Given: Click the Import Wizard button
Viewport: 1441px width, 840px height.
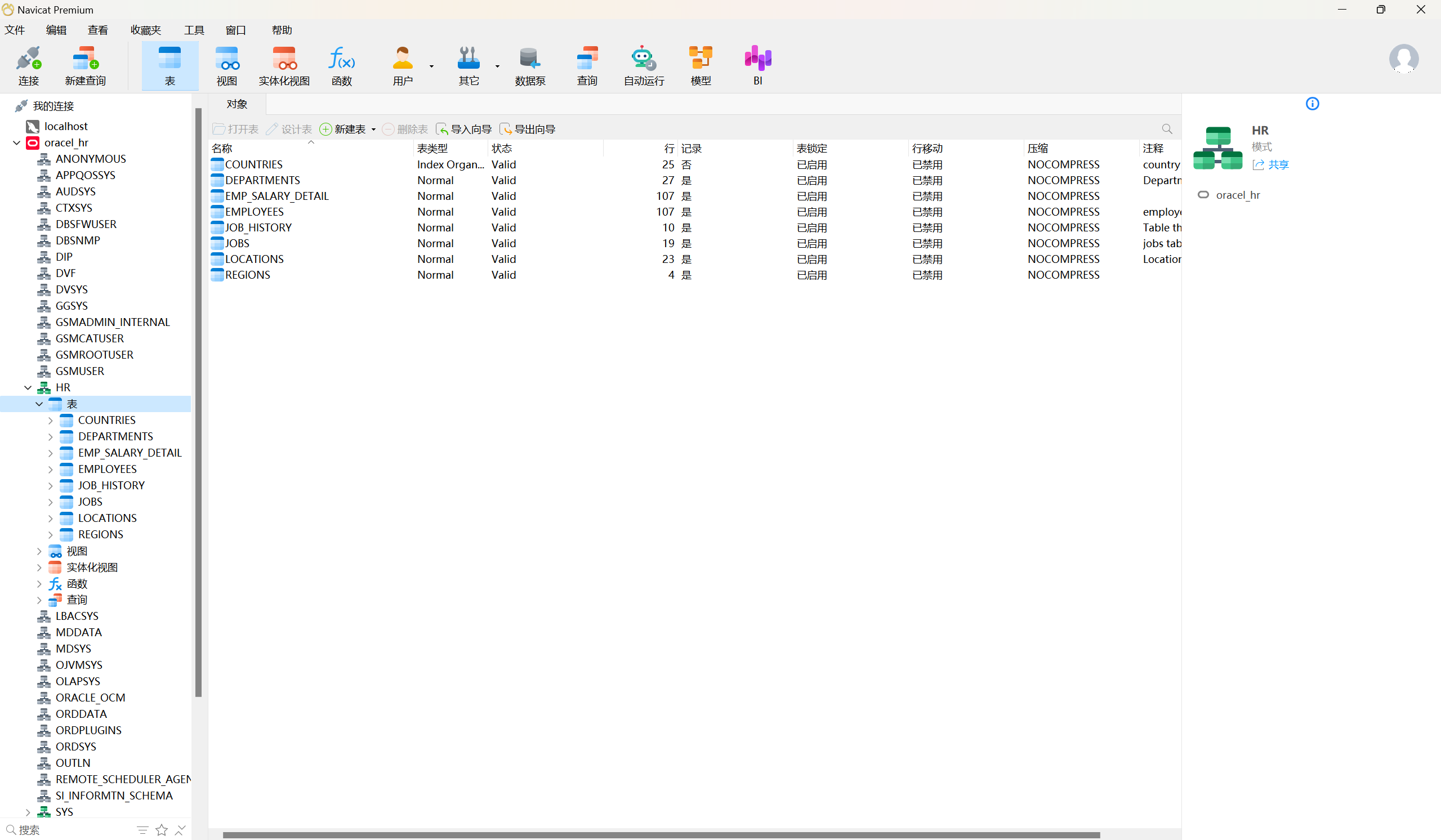Looking at the screenshot, I should [x=464, y=129].
